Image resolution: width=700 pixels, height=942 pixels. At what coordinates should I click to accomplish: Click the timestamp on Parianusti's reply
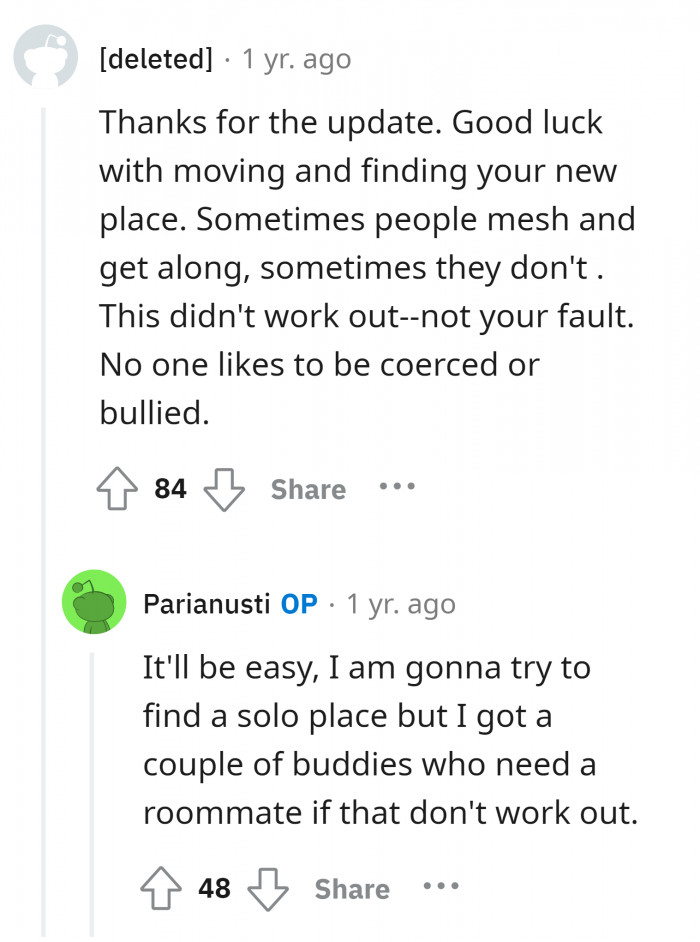(x=400, y=604)
